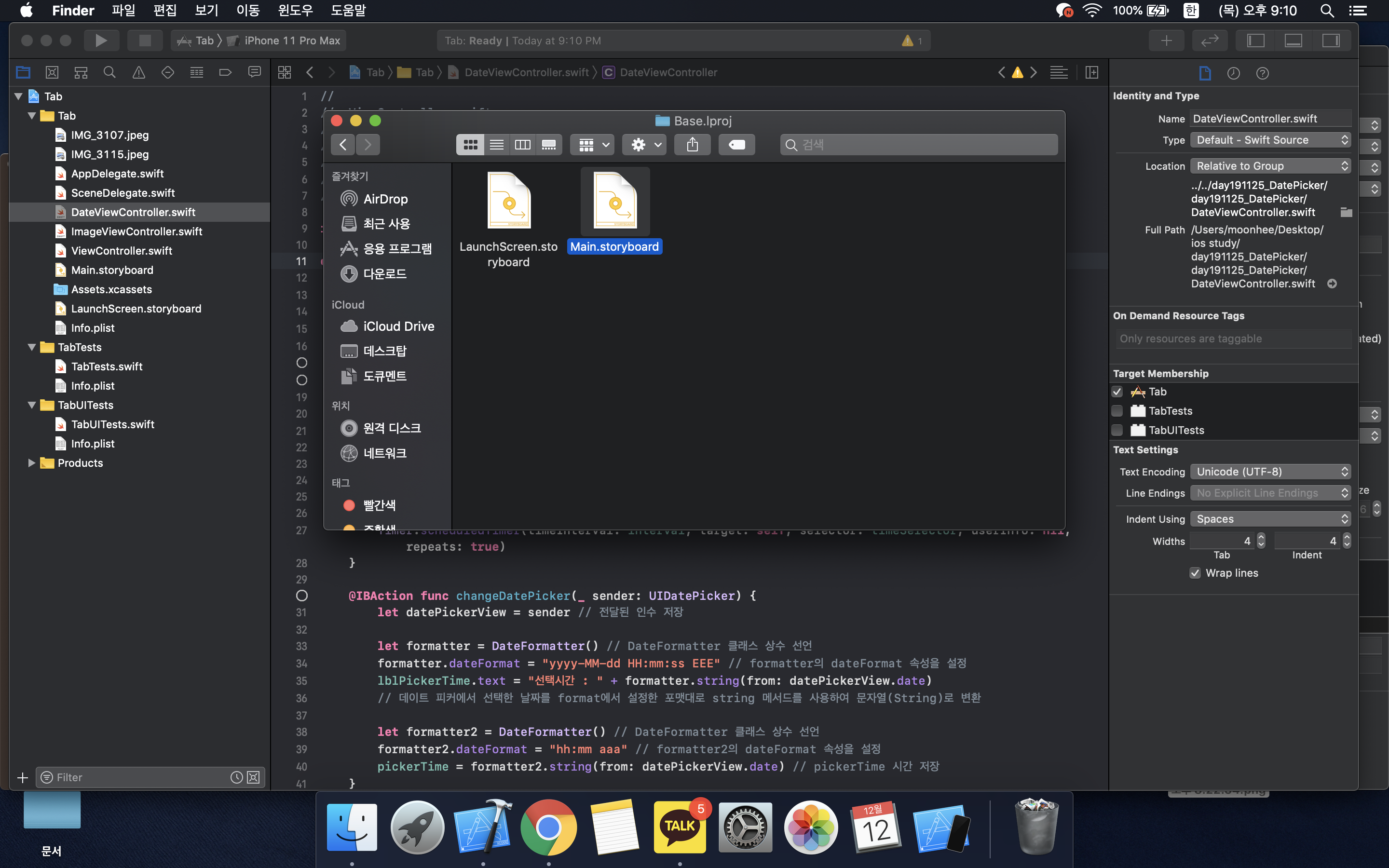Open the Indent Using dropdown
The width and height of the screenshot is (1389, 868).
[1269, 519]
